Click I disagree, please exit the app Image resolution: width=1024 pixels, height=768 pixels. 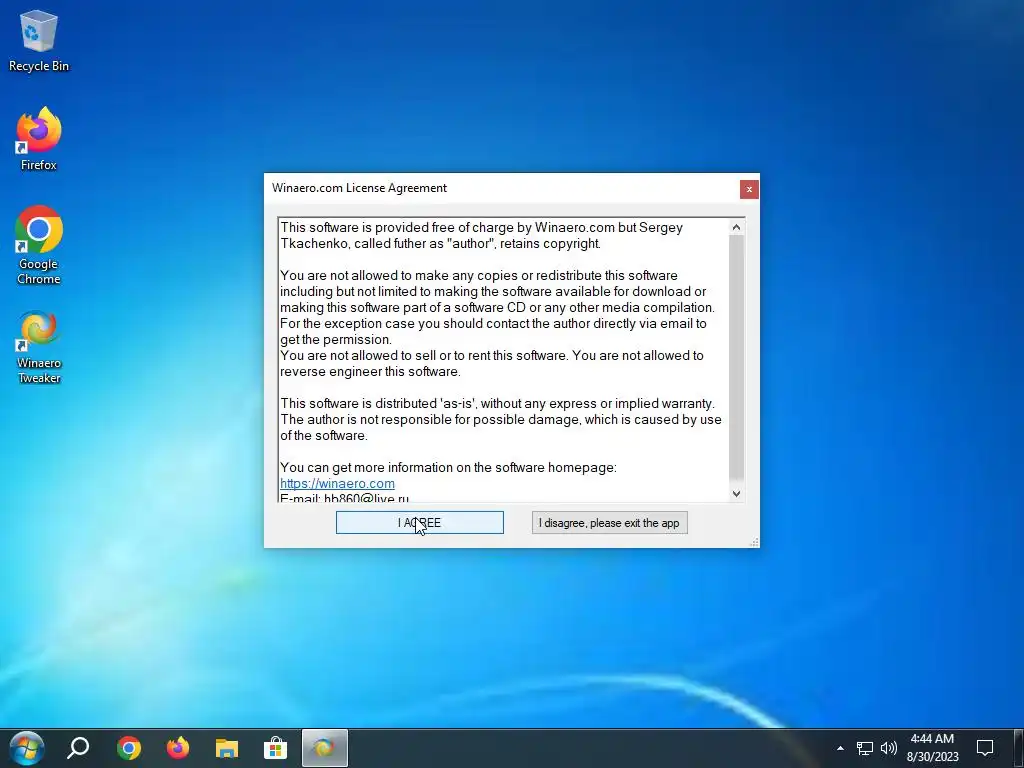click(x=609, y=522)
